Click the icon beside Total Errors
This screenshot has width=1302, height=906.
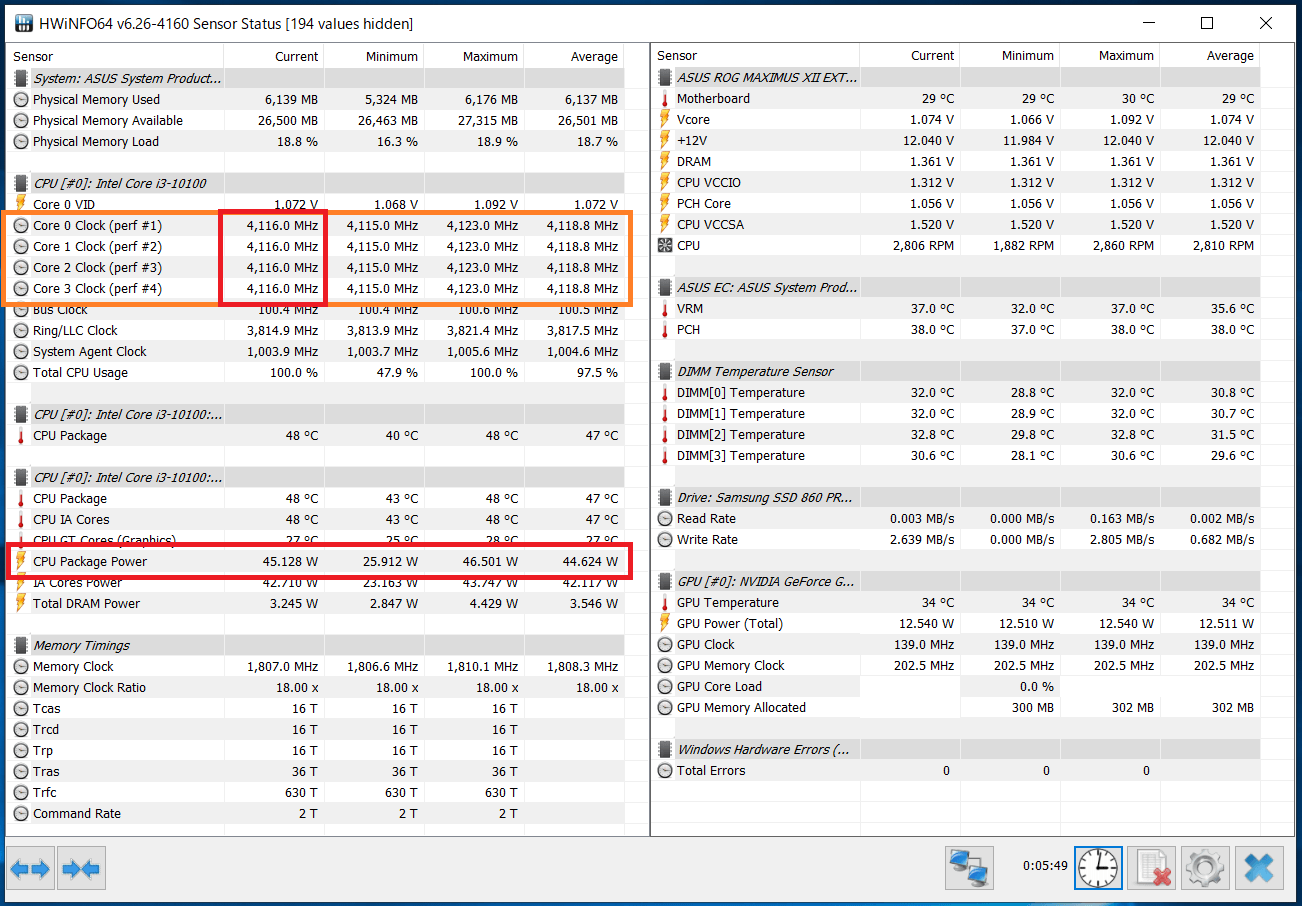click(665, 771)
